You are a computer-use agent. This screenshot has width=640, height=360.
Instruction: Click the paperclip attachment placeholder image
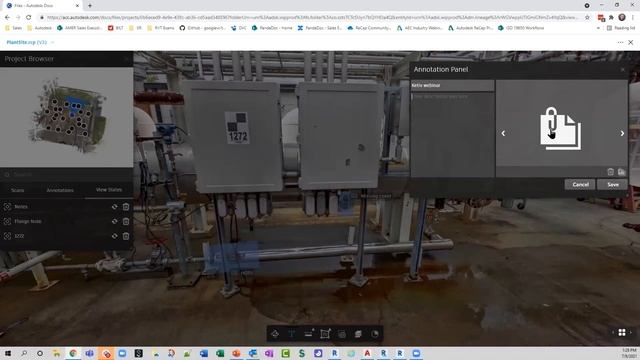(560, 129)
